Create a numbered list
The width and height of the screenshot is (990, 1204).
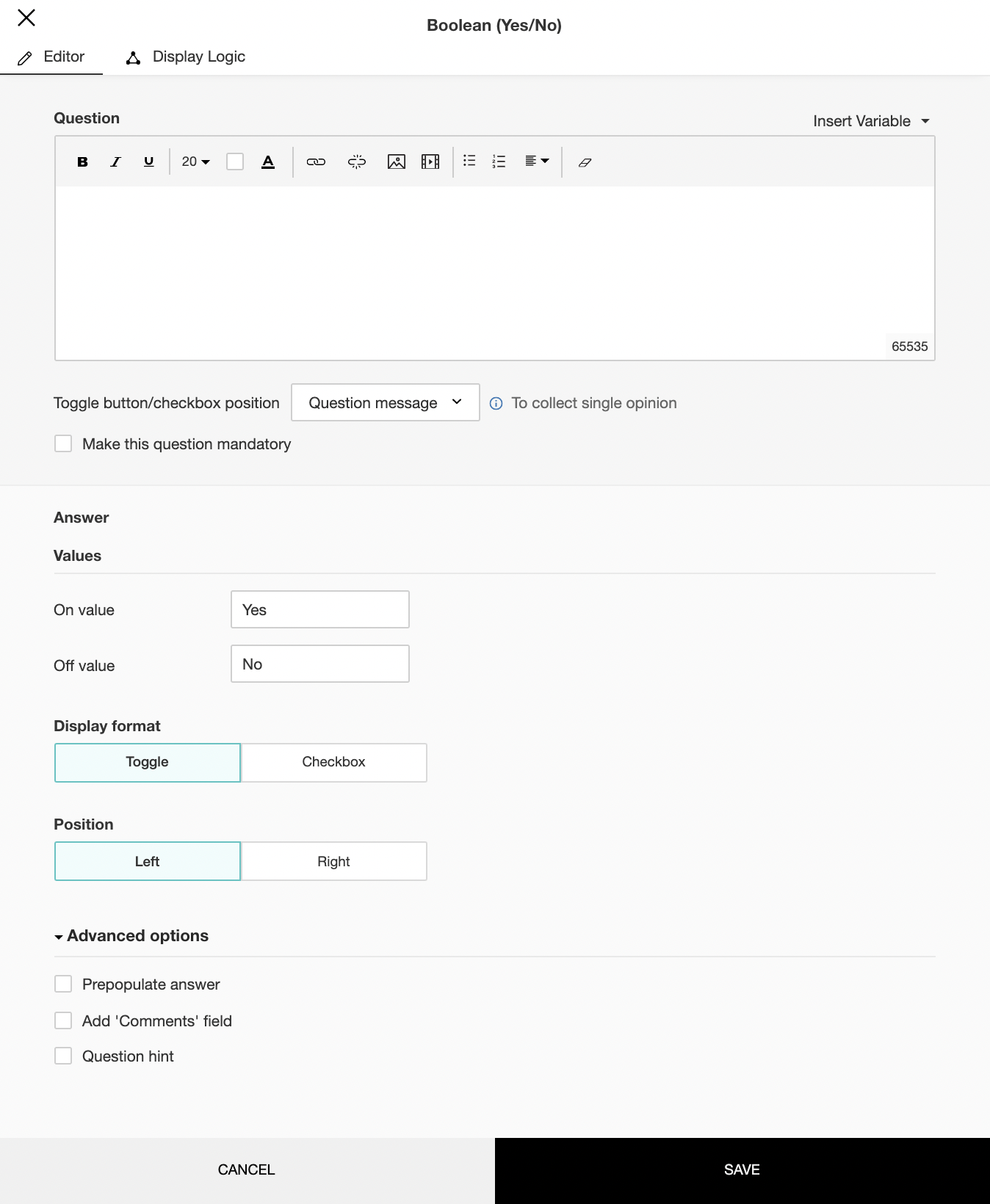[499, 162]
